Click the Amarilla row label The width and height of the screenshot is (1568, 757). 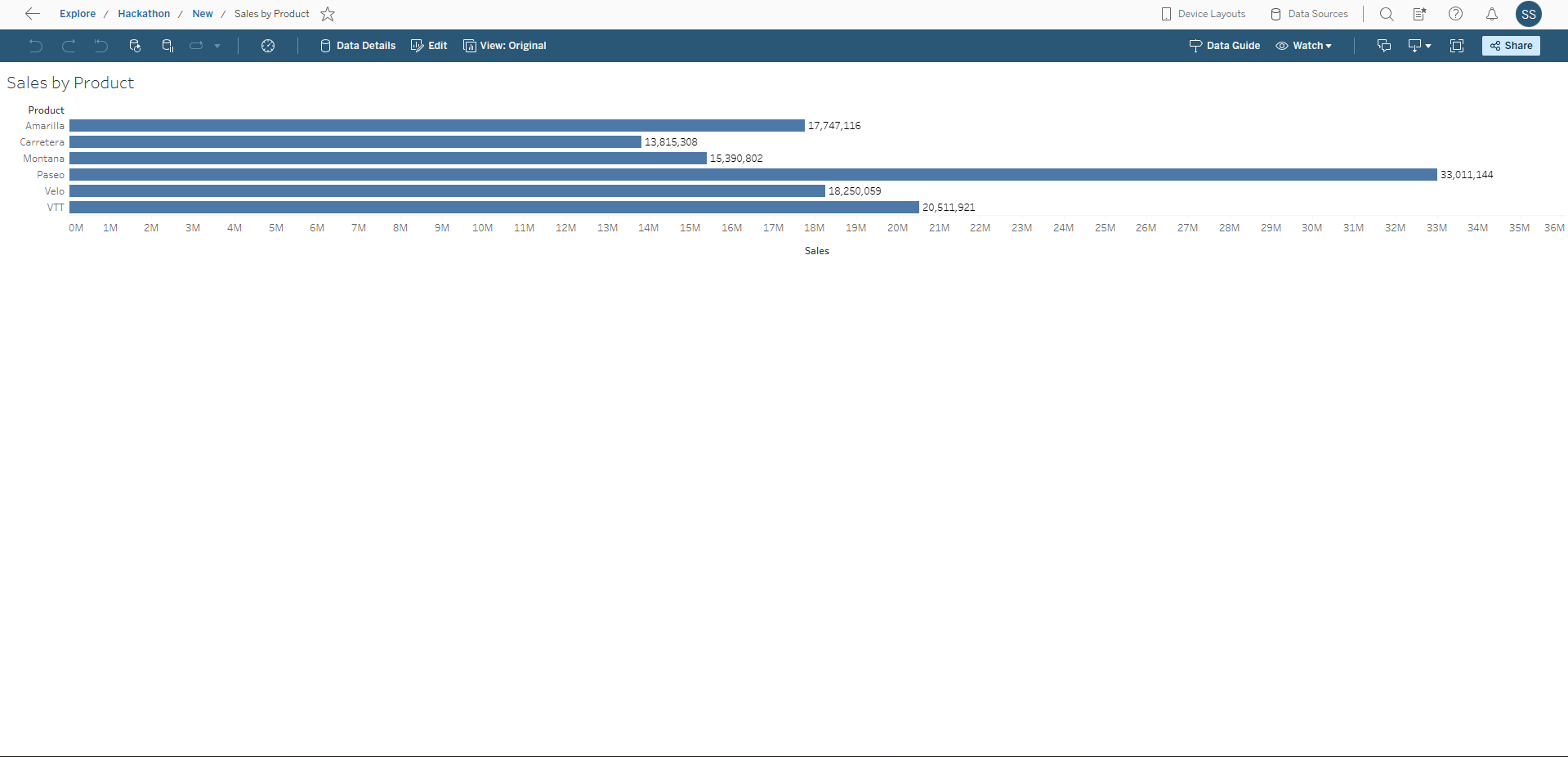pos(45,126)
